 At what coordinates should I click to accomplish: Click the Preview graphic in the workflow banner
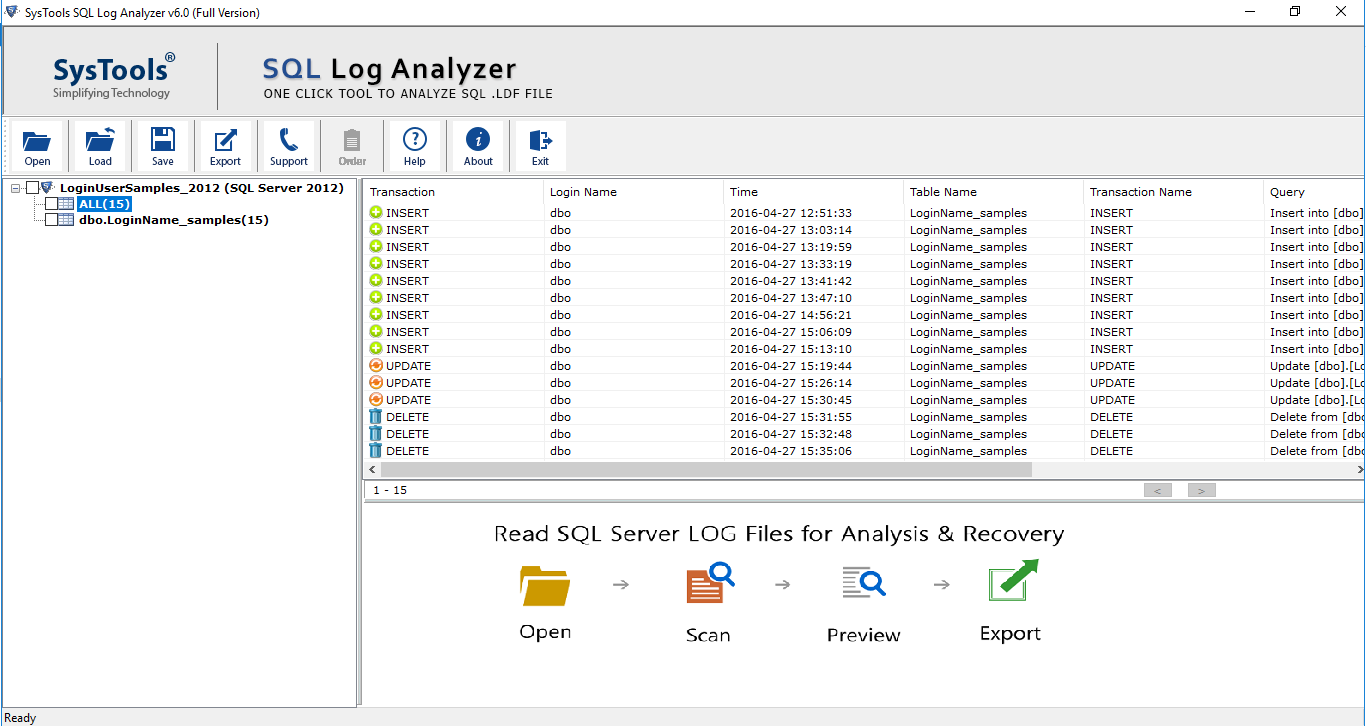863,582
